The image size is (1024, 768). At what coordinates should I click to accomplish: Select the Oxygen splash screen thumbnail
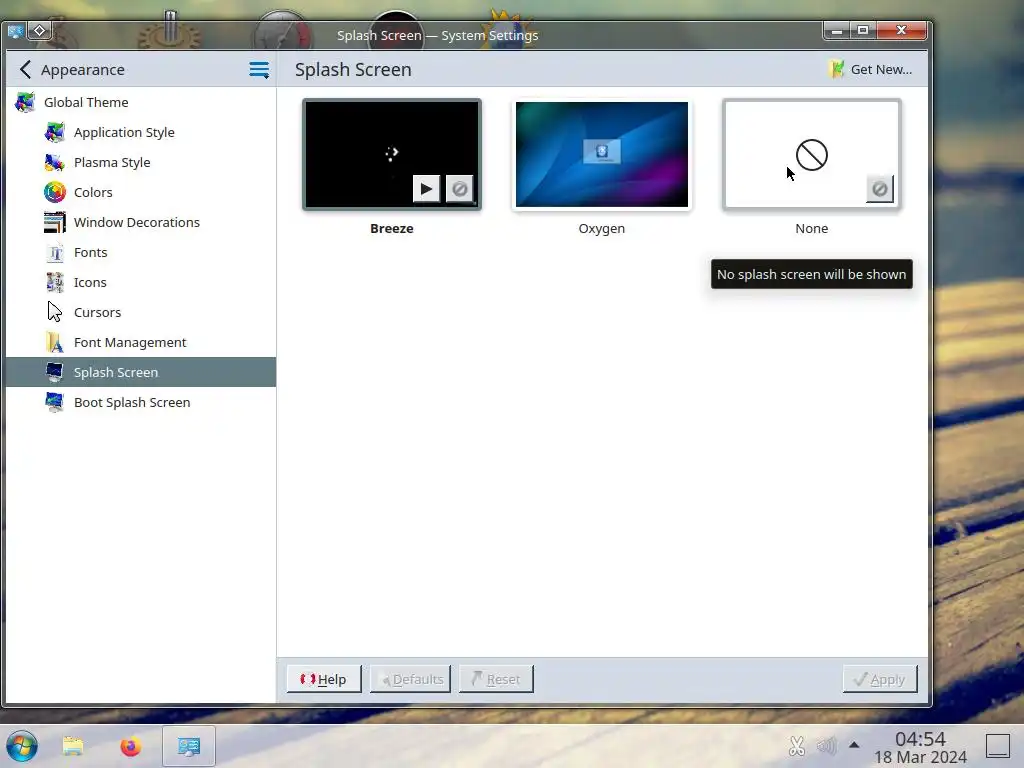click(601, 154)
